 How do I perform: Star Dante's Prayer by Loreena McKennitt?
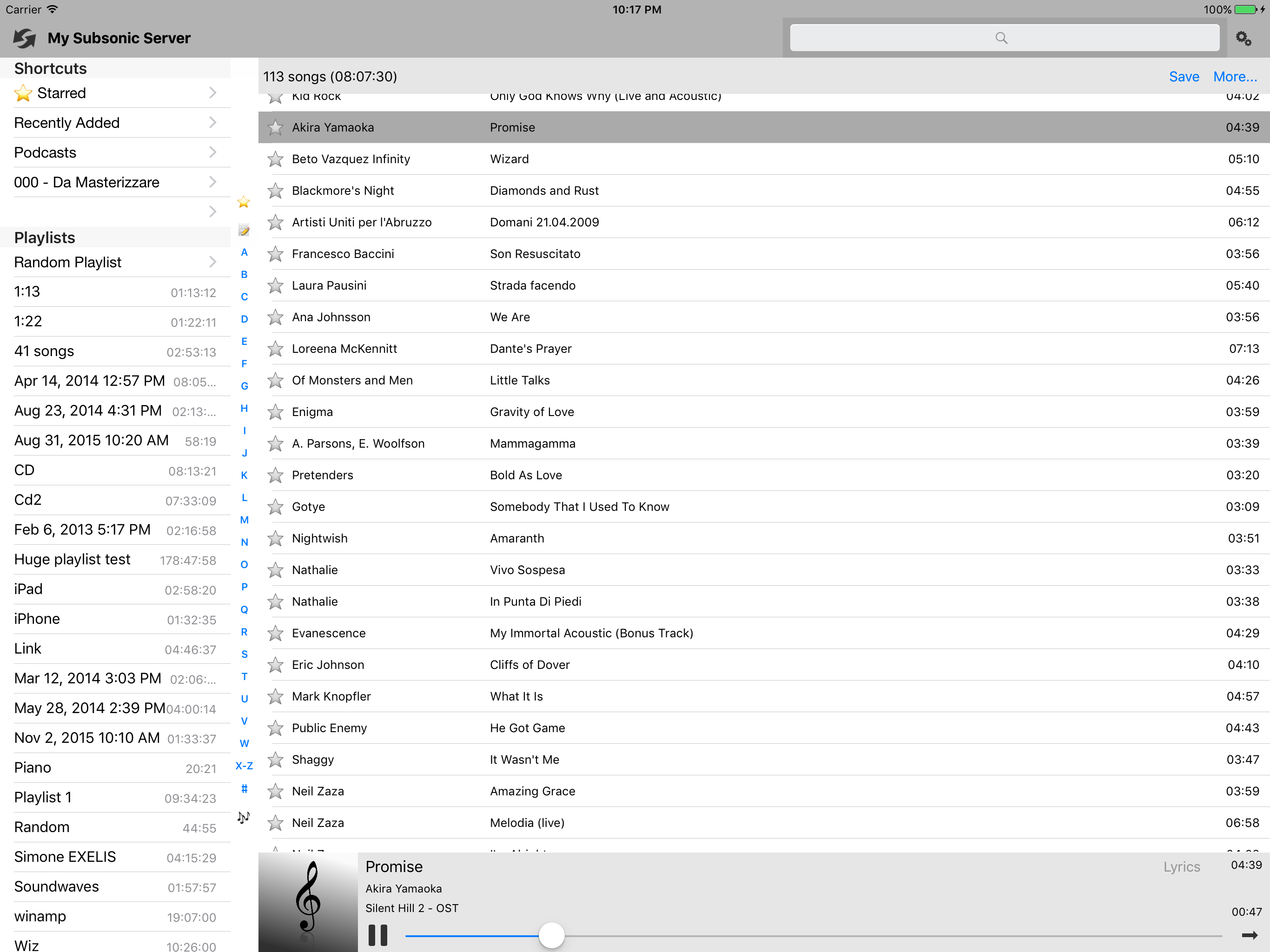coord(276,349)
